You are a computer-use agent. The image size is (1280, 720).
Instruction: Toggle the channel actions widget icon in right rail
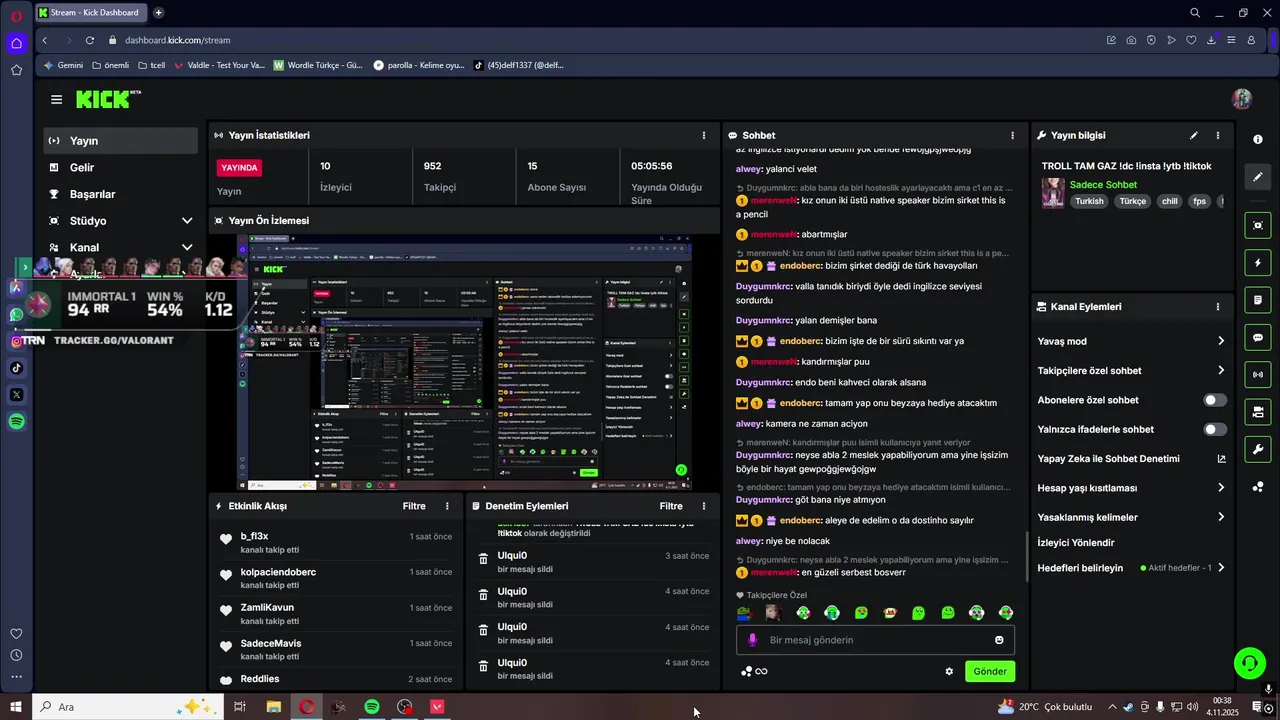[1258, 412]
